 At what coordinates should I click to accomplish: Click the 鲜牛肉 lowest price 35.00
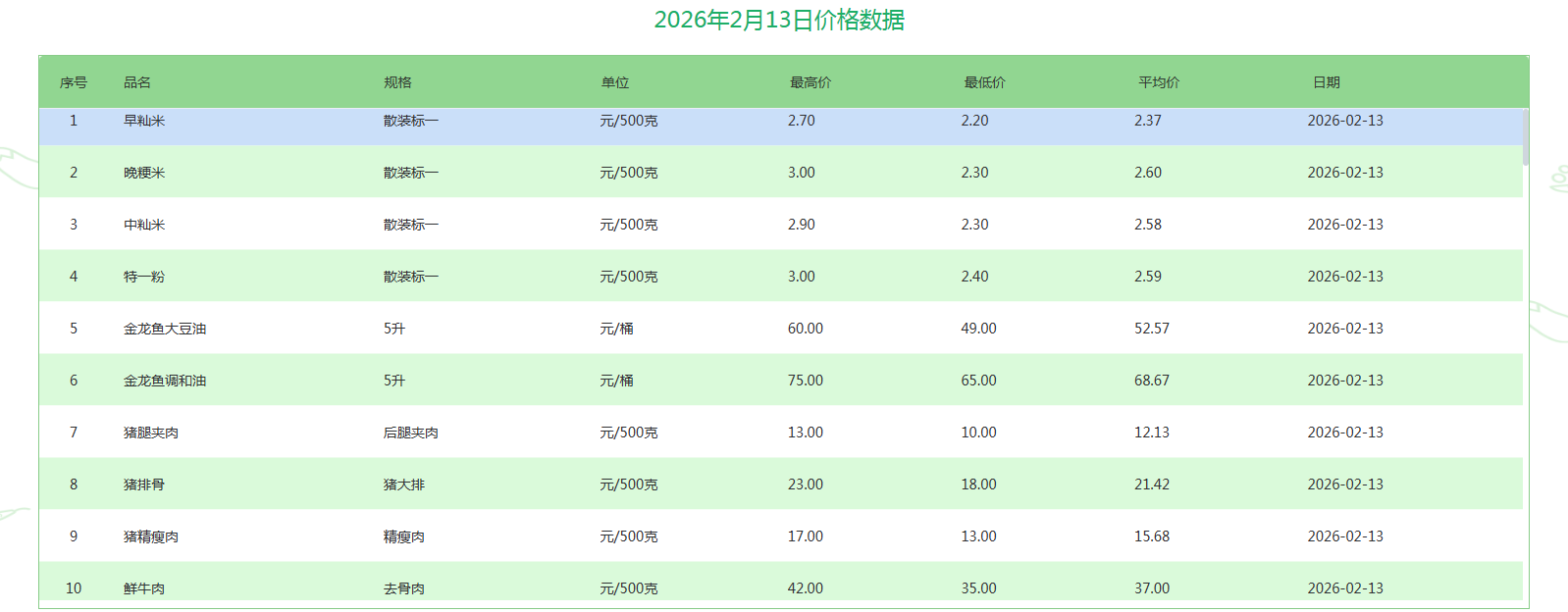[978, 588]
